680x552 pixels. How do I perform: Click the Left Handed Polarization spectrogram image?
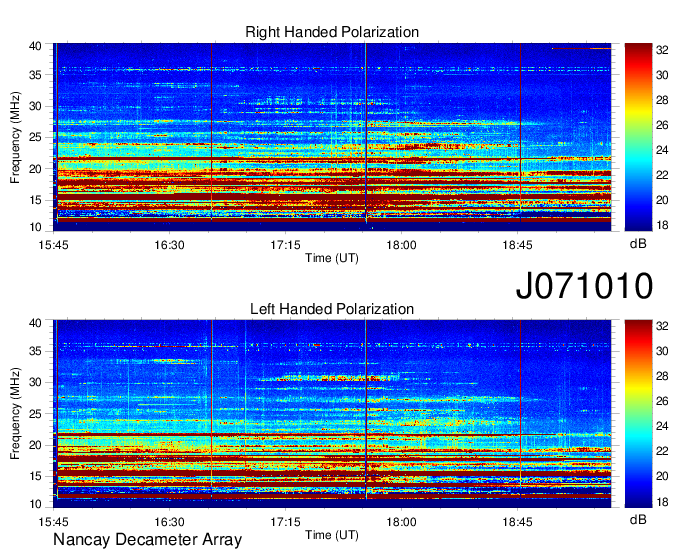pyautogui.click(x=332, y=414)
